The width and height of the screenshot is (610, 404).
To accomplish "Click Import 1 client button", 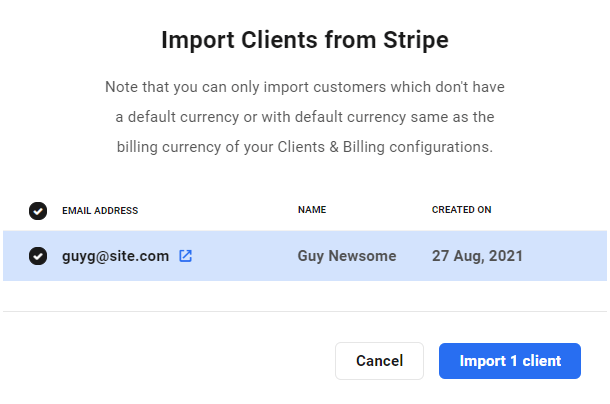I will pyautogui.click(x=510, y=361).
